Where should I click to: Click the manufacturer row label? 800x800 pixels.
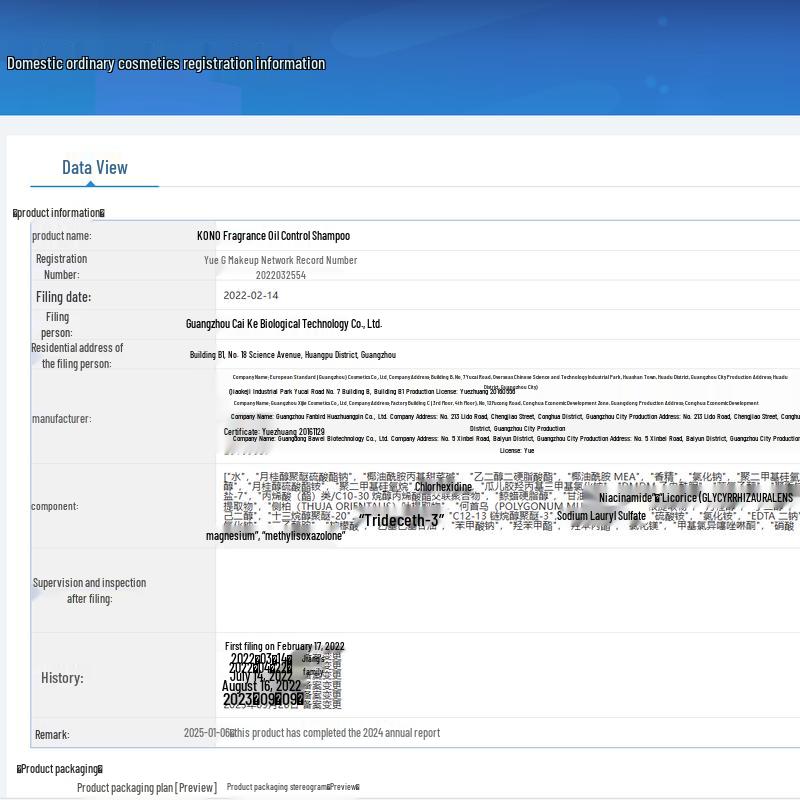click(x=61, y=419)
